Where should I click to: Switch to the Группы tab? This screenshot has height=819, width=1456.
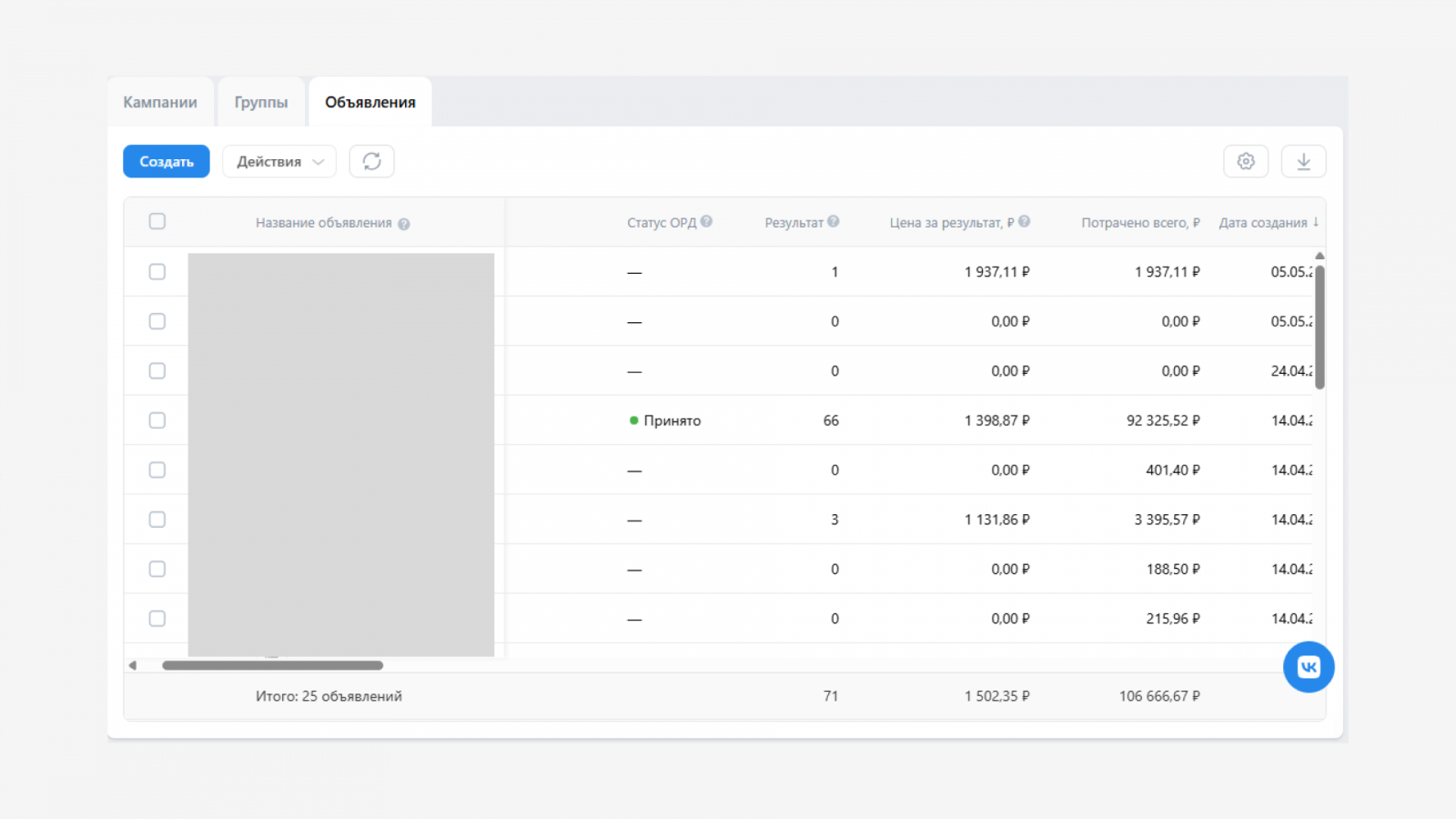(261, 102)
